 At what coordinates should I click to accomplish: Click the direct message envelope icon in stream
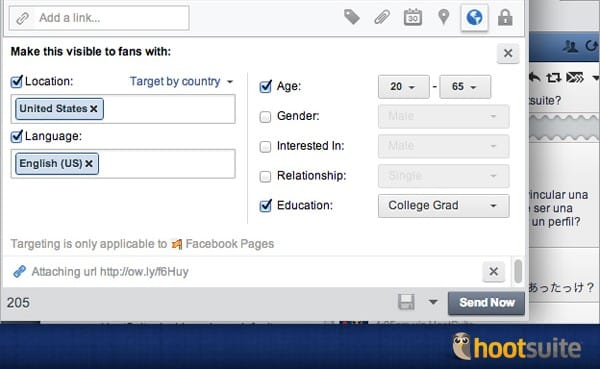(575, 78)
